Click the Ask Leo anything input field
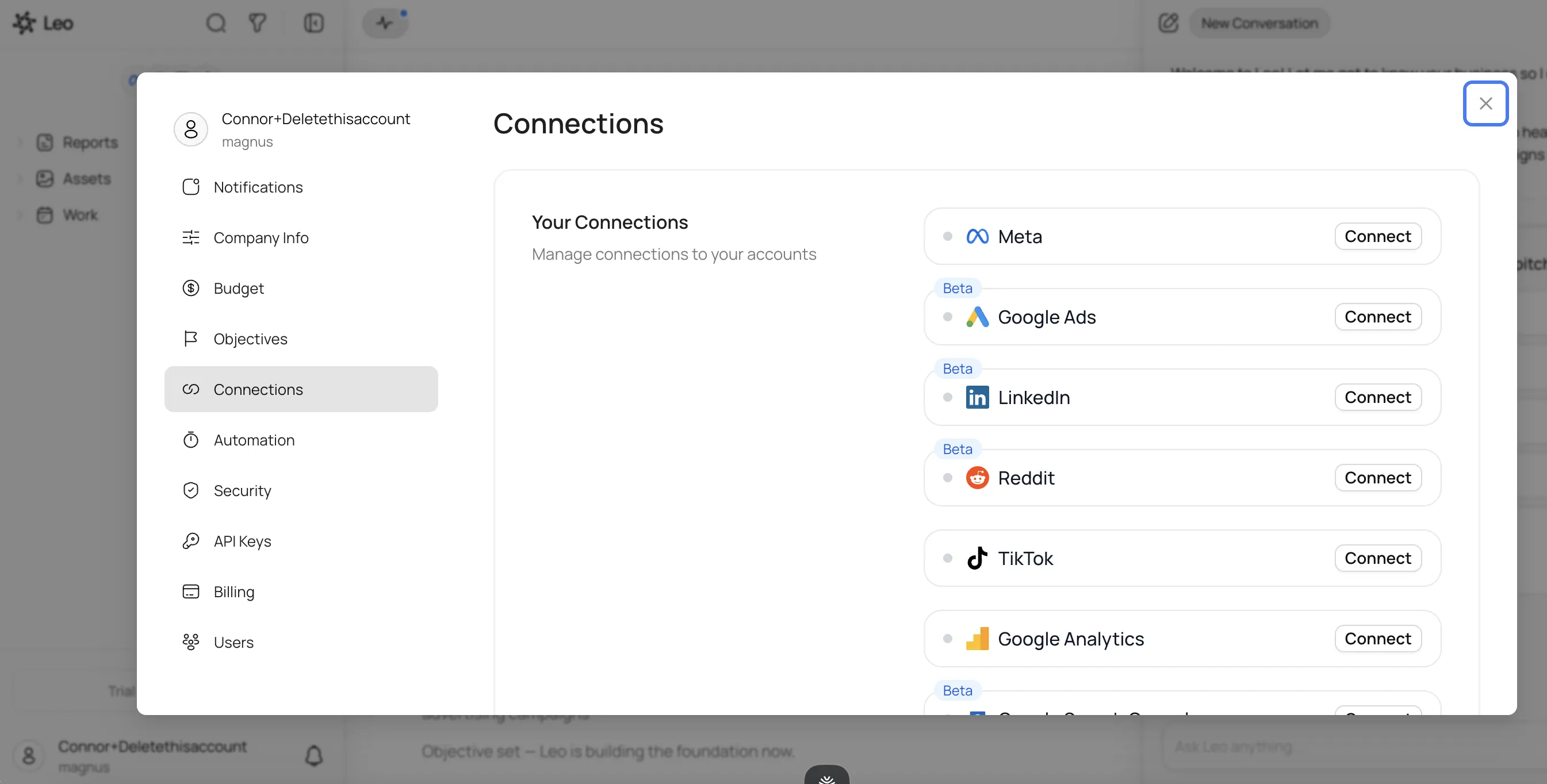 pyautogui.click(x=1354, y=747)
